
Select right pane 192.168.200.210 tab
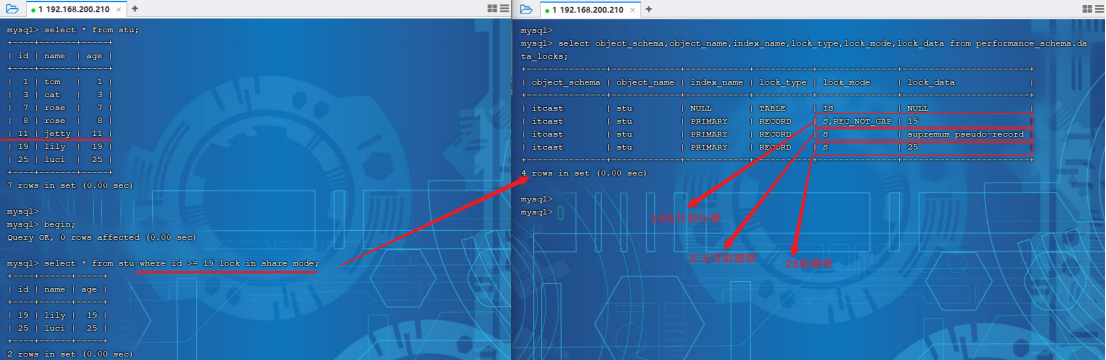[589, 10]
